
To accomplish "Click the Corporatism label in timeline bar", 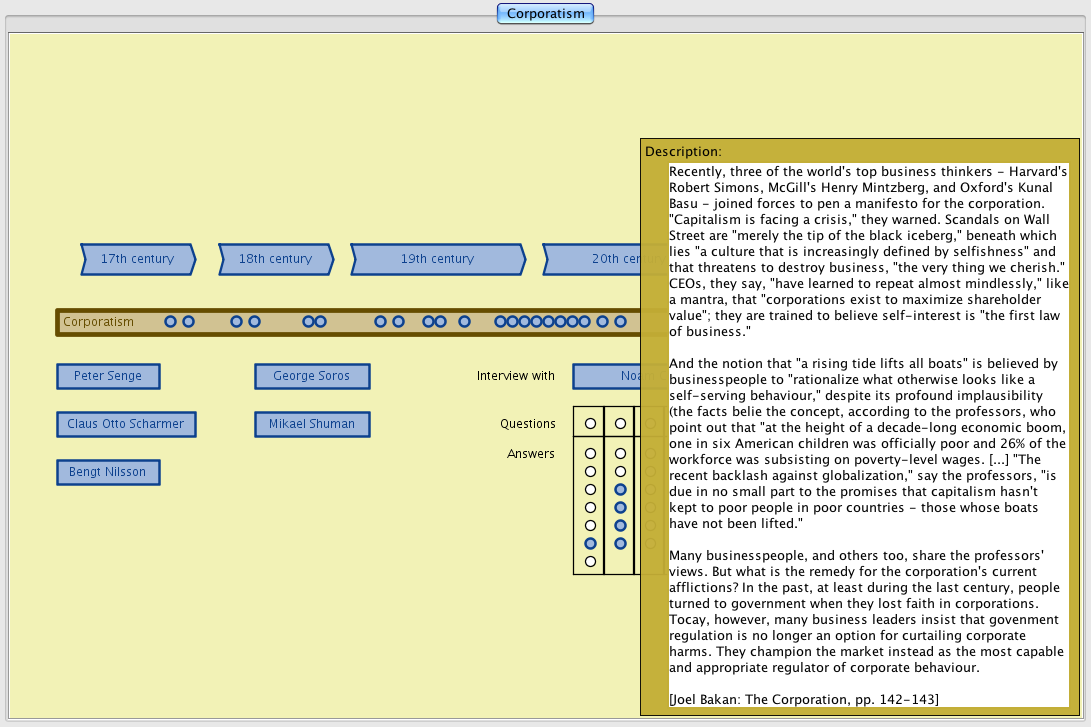I will (x=98, y=322).
